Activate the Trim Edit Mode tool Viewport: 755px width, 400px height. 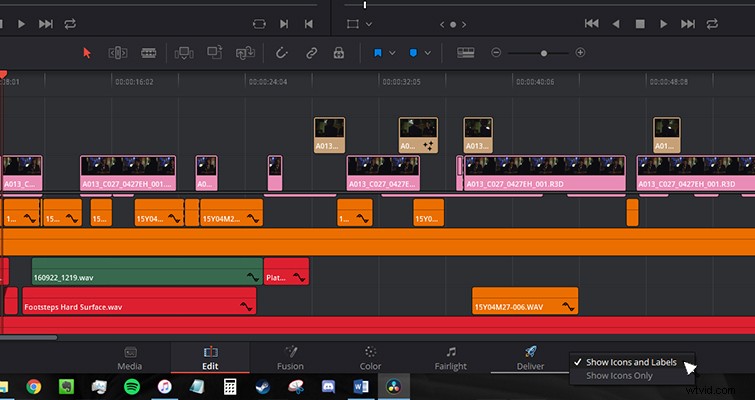(117, 53)
